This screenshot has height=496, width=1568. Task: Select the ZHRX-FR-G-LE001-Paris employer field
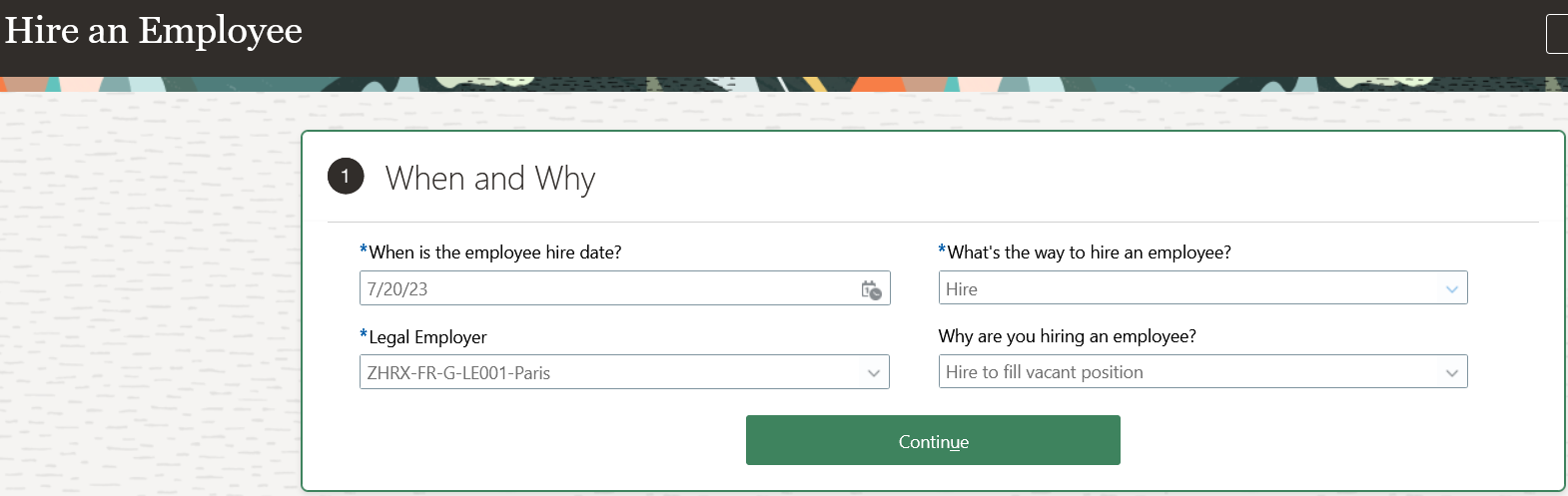624,372
